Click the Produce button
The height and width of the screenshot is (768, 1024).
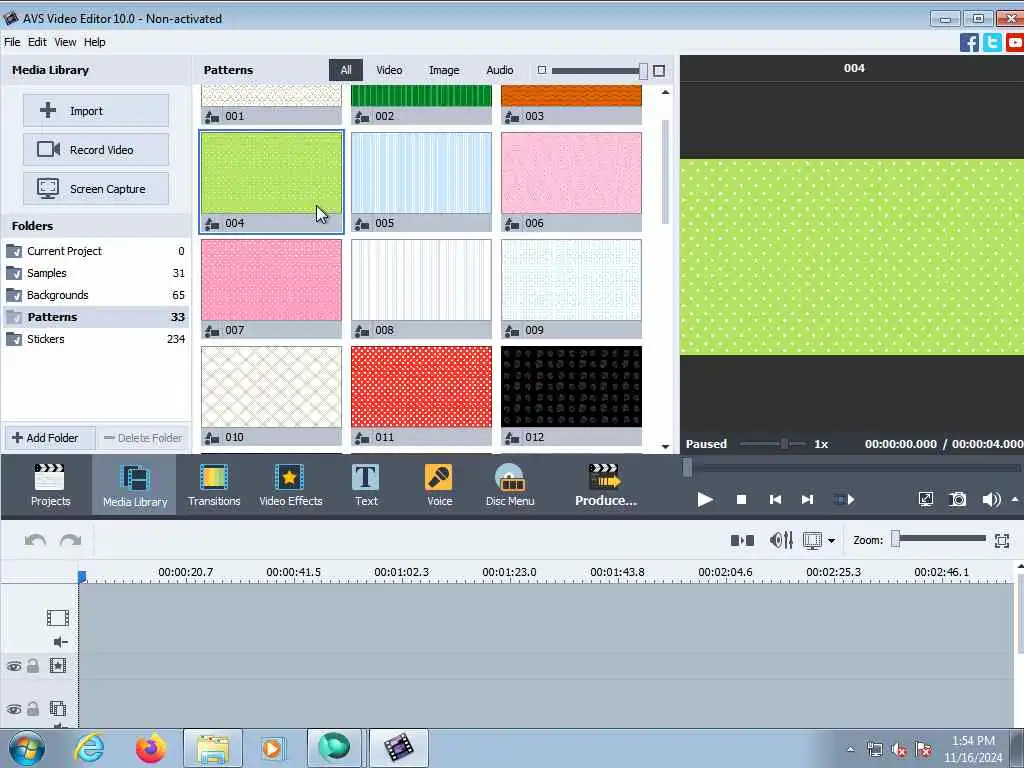[x=605, y=485]
